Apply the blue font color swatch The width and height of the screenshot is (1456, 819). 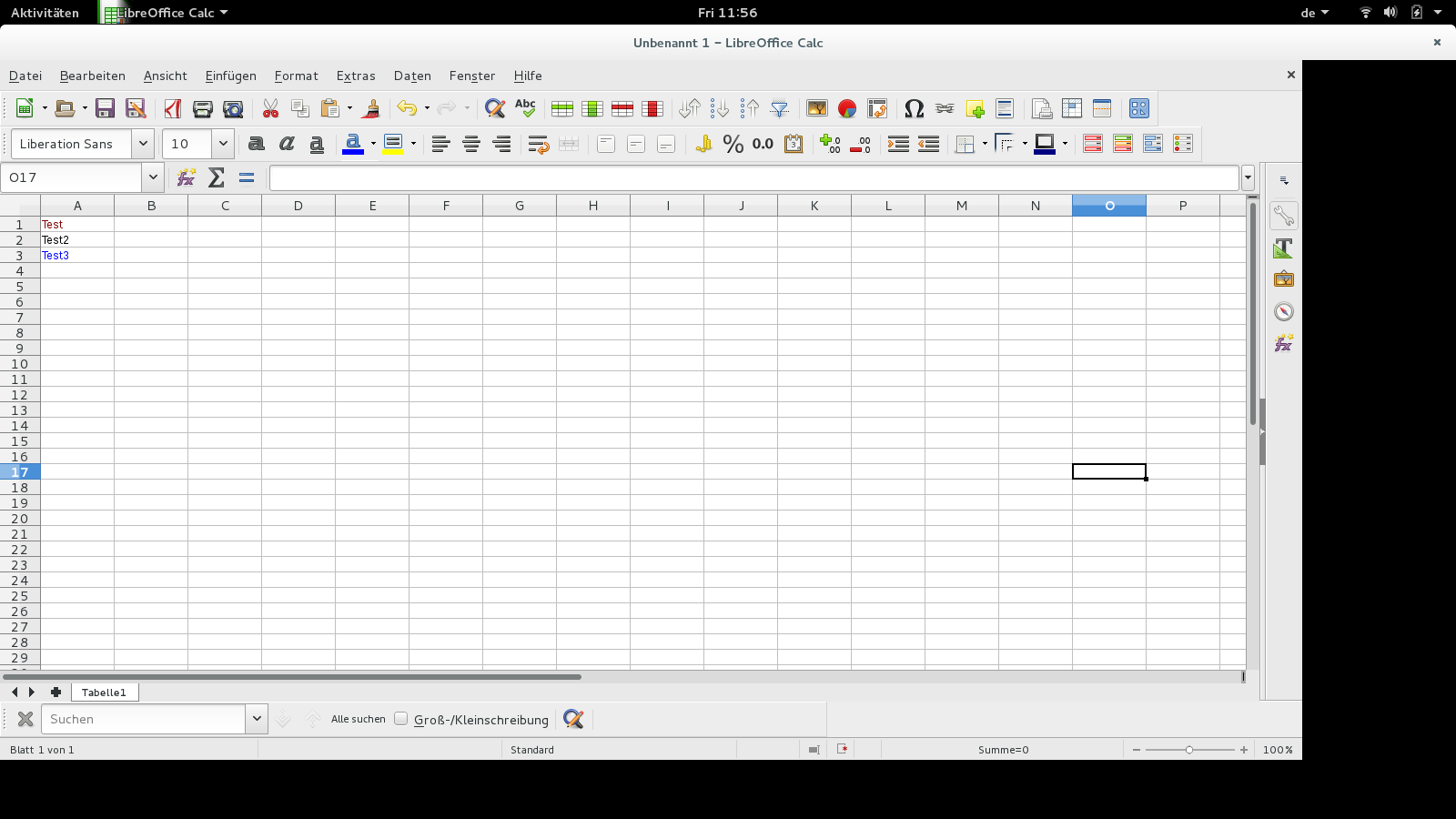point(353,144)
